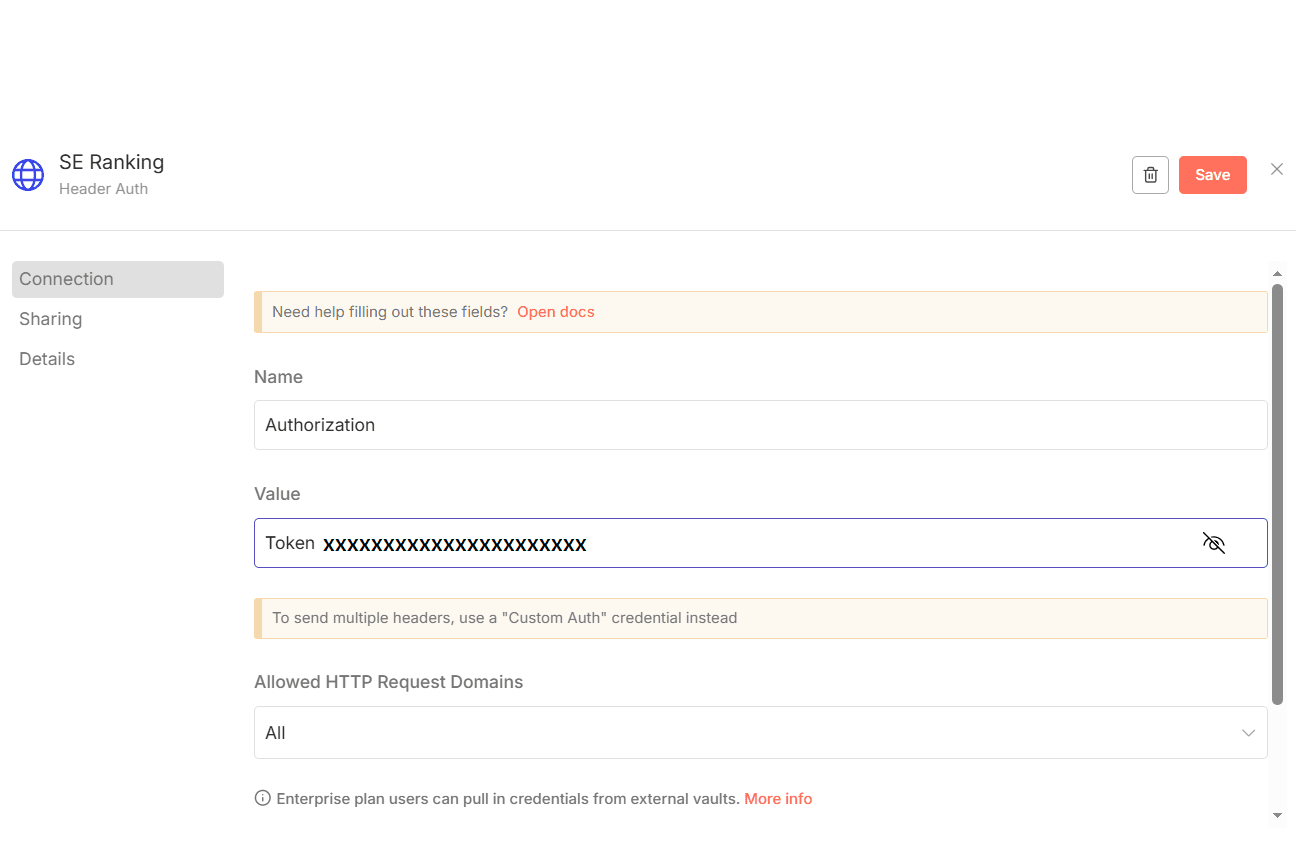The height and width of the screenshot is (844, 1296).
Task: Open the Allowed HTTP Request Domains dropdown
Action: [x=760, y=733]
